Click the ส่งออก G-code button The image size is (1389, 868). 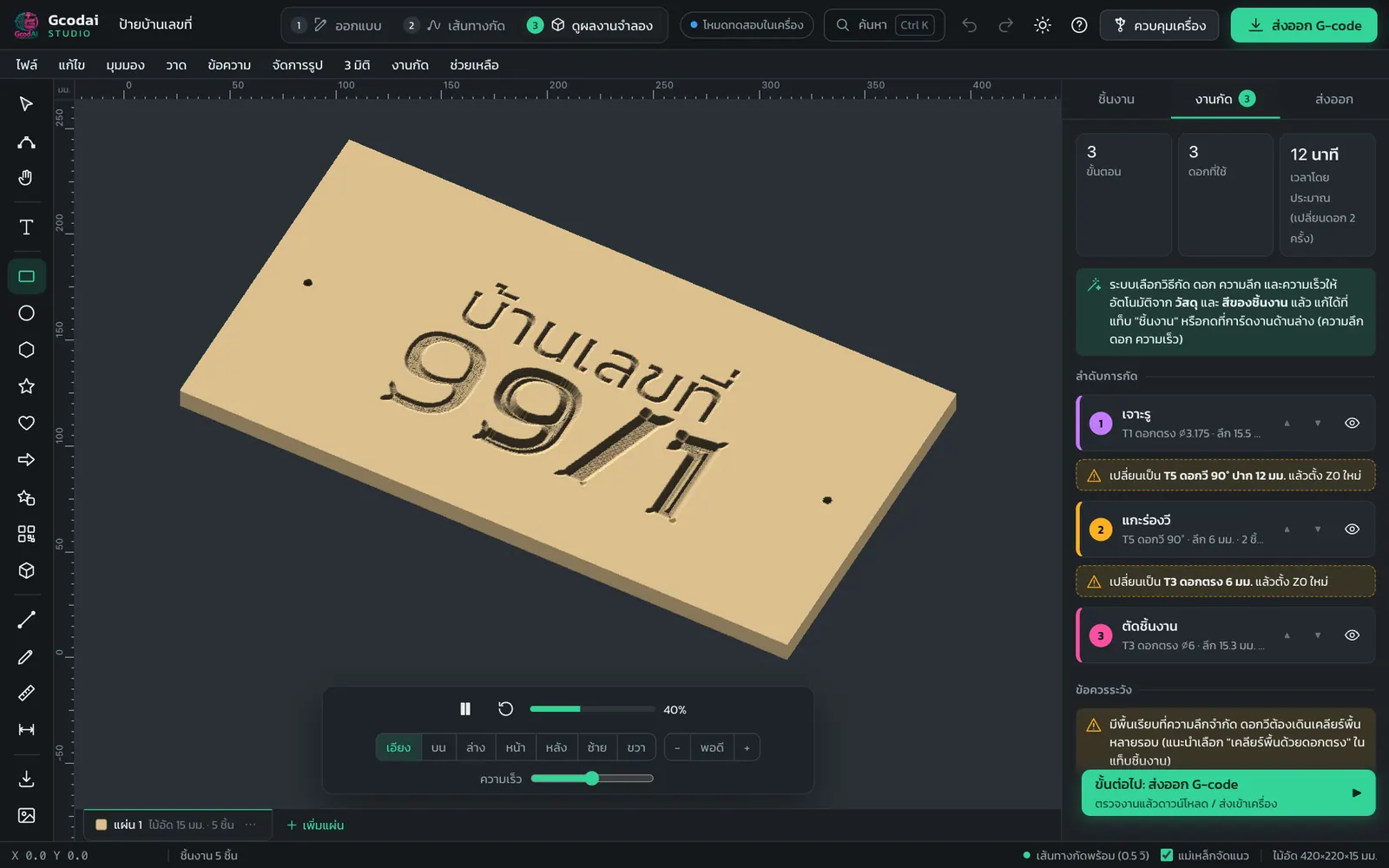1304,25
